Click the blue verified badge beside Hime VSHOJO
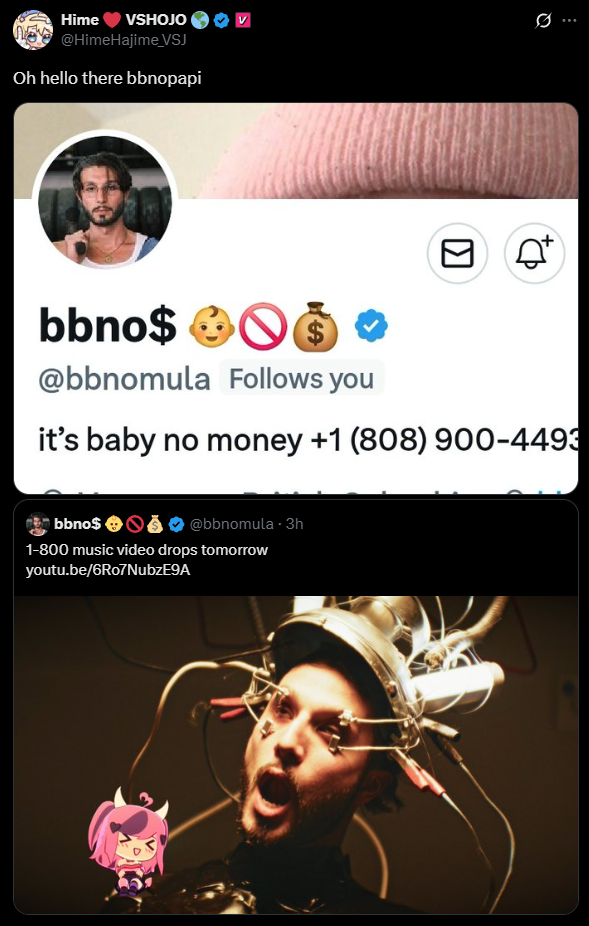The height and width of the screenshot is (926, 589). click(221, 21)
